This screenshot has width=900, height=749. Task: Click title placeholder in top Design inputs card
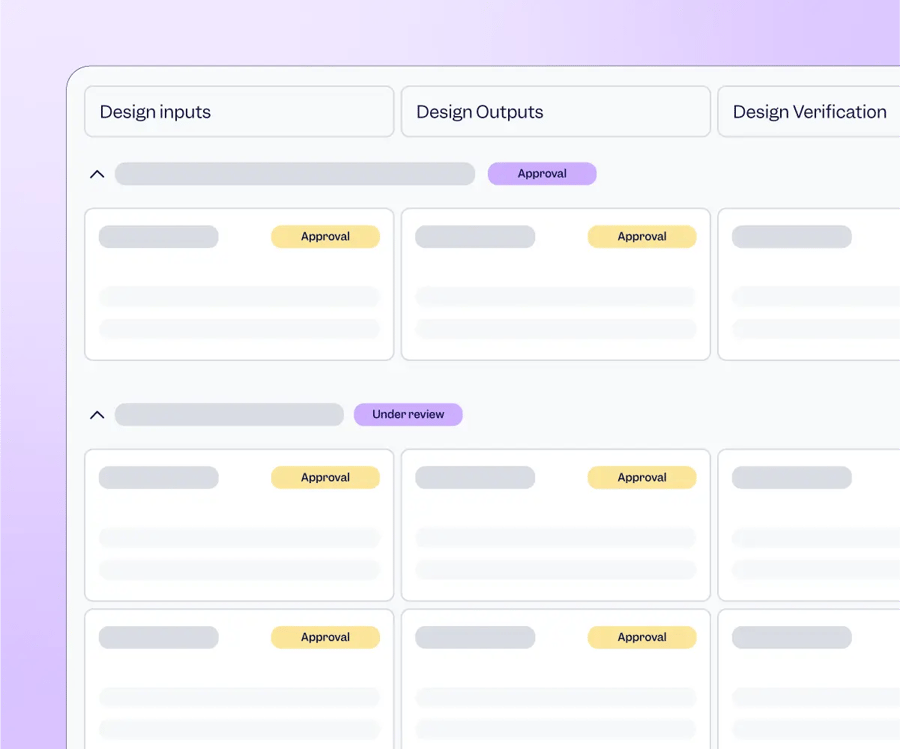click(x=158, y=237)
